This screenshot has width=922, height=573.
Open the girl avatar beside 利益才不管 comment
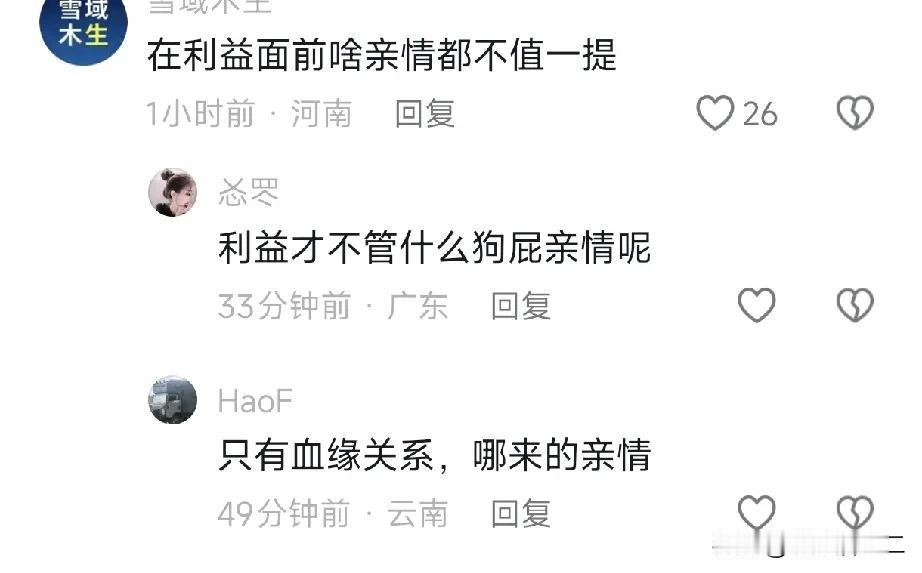point(172,192)
